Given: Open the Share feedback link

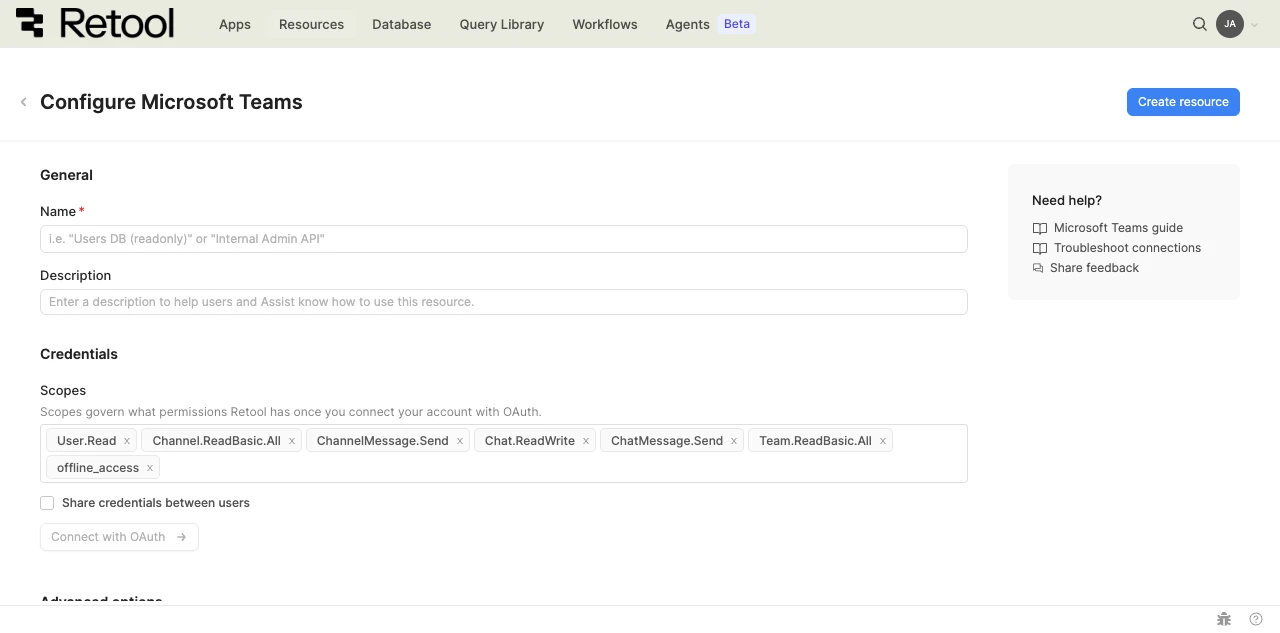Looking at the screenshot, I should point(1094,268).
